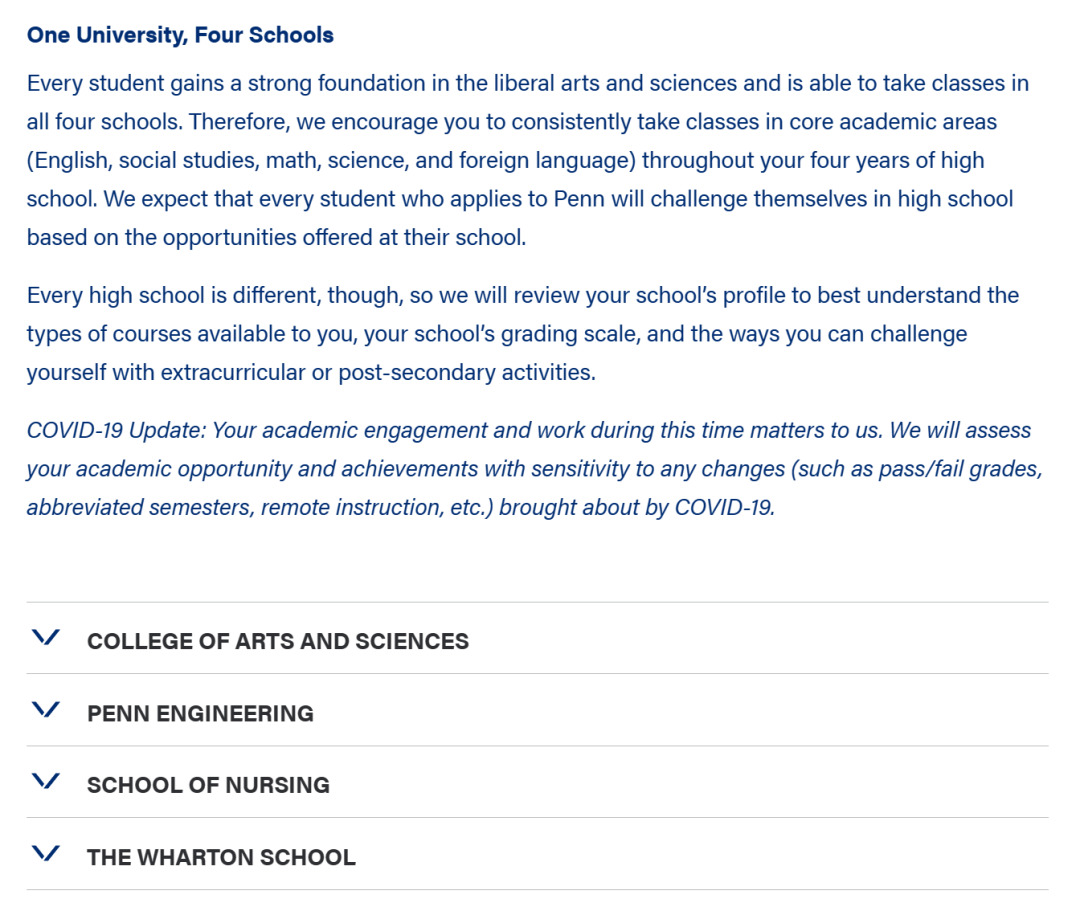Click the phrase abbreviated semesters
The height and width of the screenshot is (907, 1080).
tap(141, 508)
